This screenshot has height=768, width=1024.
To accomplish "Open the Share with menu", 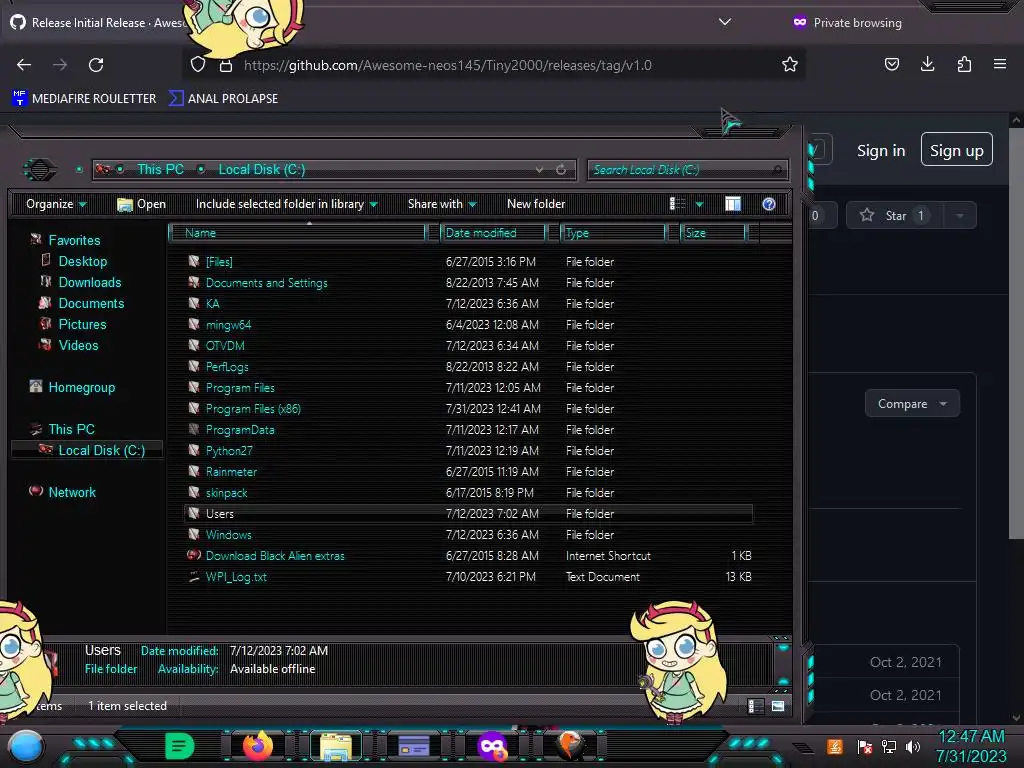I will click(x=442, y=204).
